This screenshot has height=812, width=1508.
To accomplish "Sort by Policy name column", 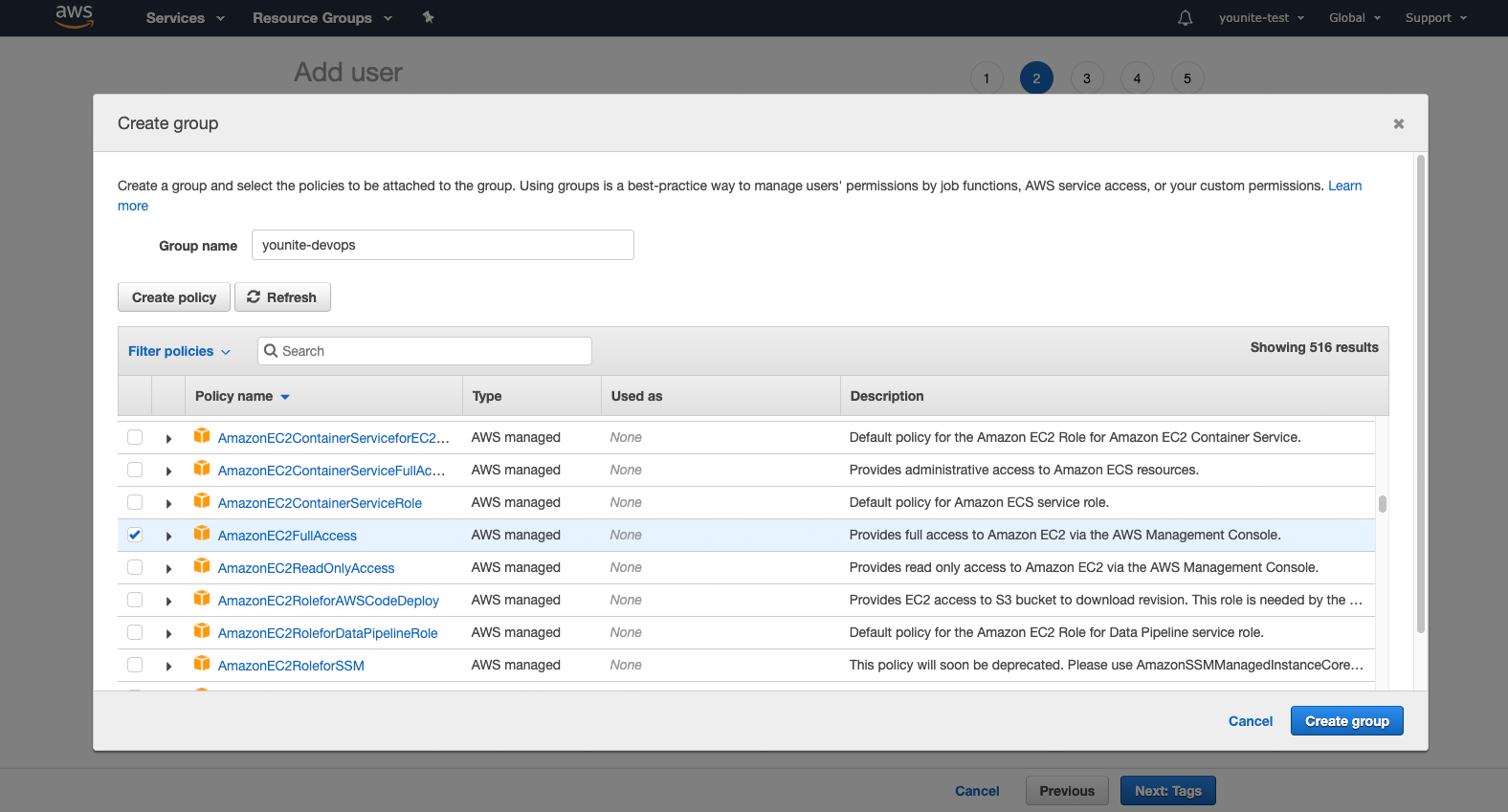I will tap(242, 396).
